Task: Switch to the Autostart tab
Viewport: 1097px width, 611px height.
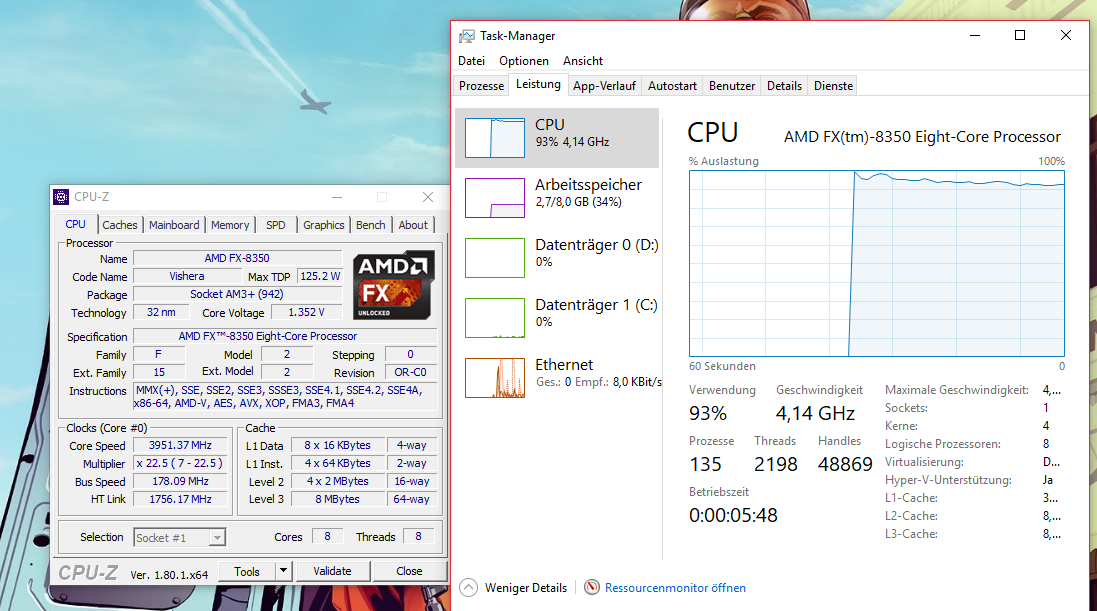Action: click(672, 86)
